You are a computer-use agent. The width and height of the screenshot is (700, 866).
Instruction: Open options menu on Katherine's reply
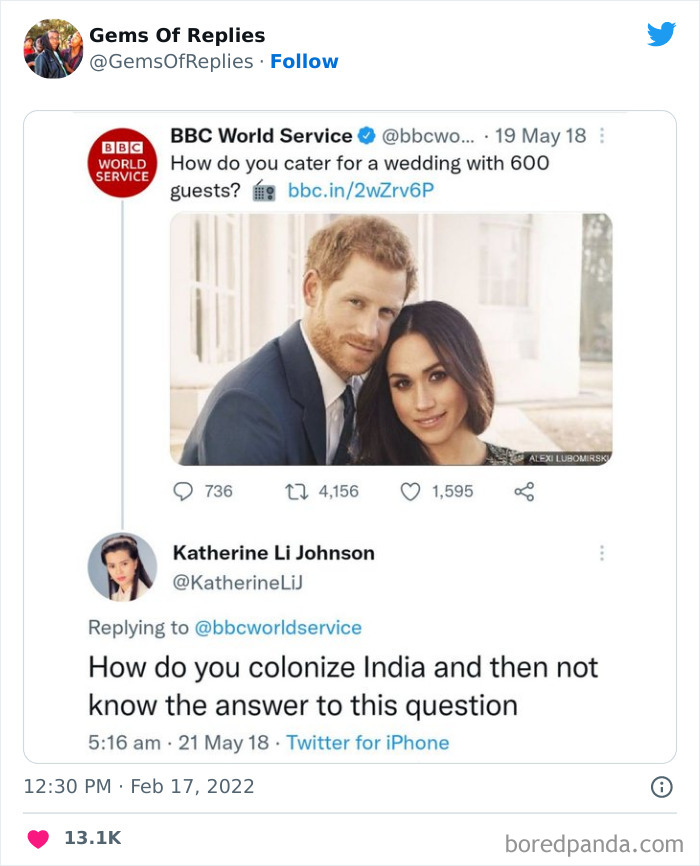tap(603, 552)
